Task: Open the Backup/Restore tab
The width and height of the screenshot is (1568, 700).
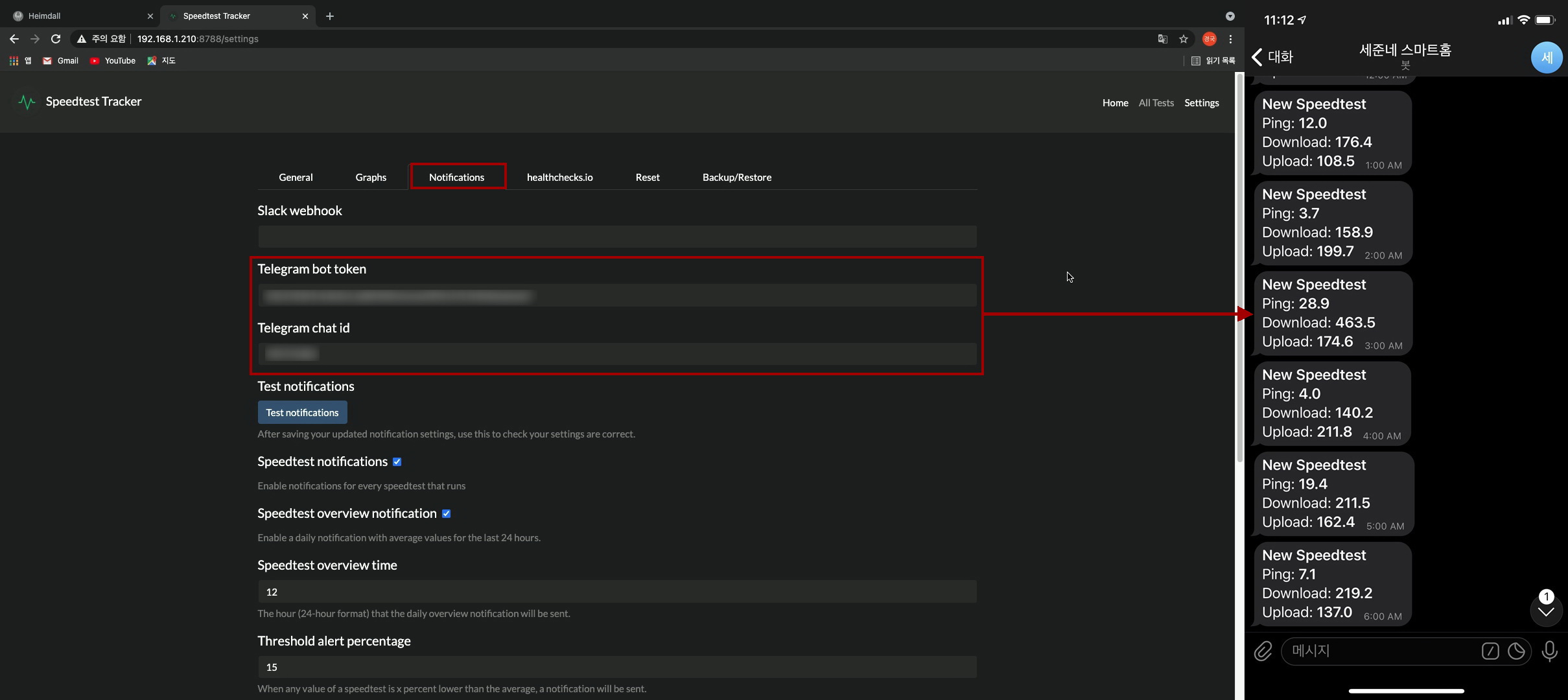Action: (x=736, y=177)
